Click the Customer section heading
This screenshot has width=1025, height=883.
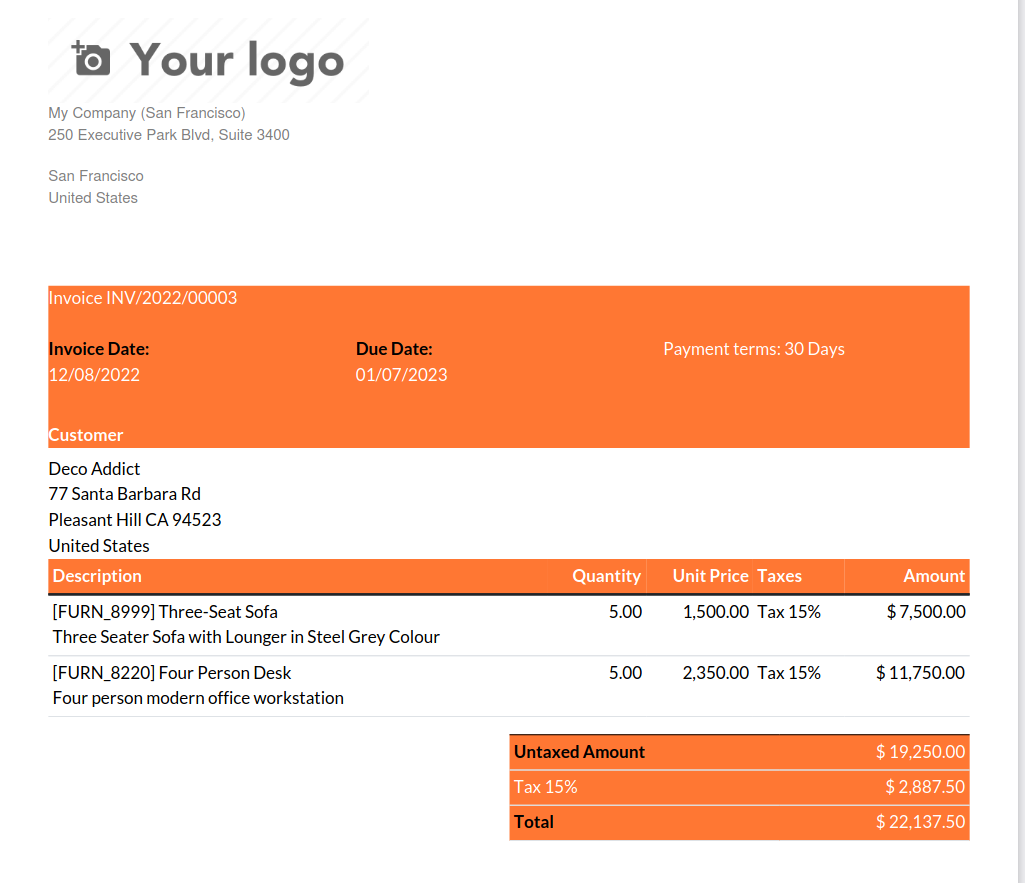click(86, 435)
